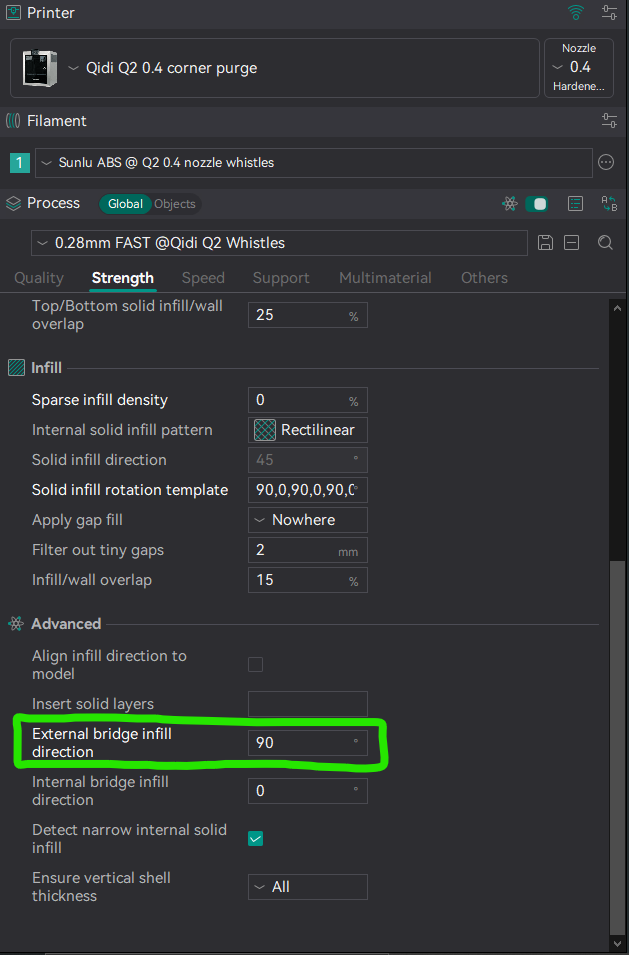Screen dimensions: 629x955
Task: Select the Objects process scope button
Action: tap(175, 204)
